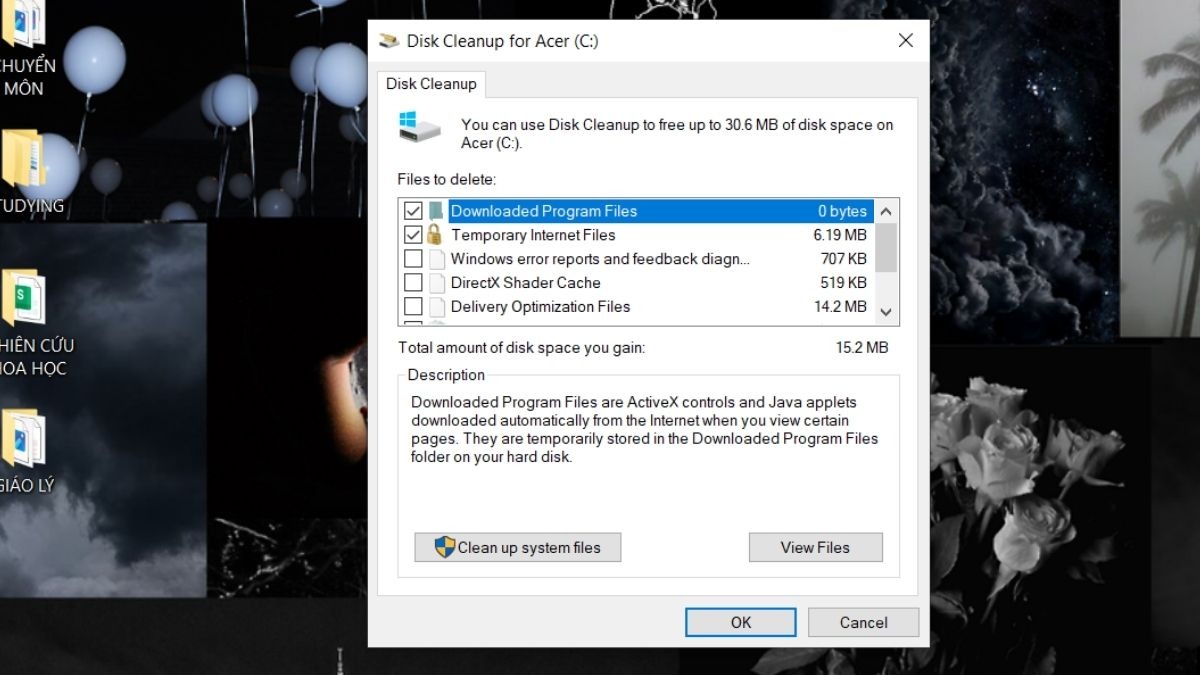1200x675 pixels.
Task: Click the 6.19 MB size value
Action: 840,235
